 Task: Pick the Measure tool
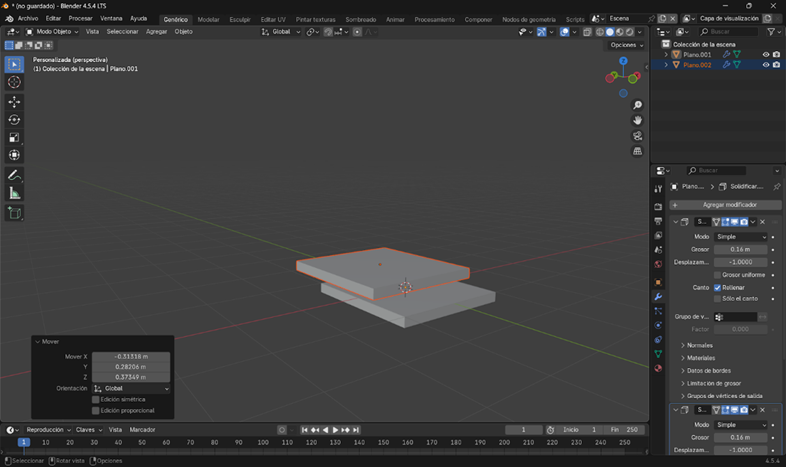pyautogui.click(x=14, y=193)
